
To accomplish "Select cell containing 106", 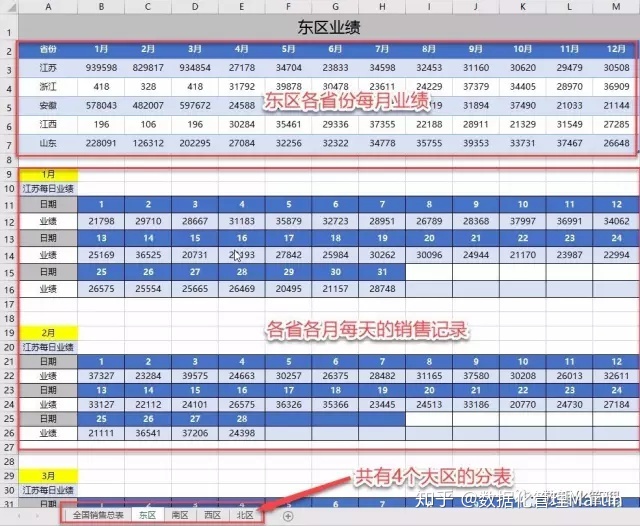I will pyautogui.click(x=148, y=124).
